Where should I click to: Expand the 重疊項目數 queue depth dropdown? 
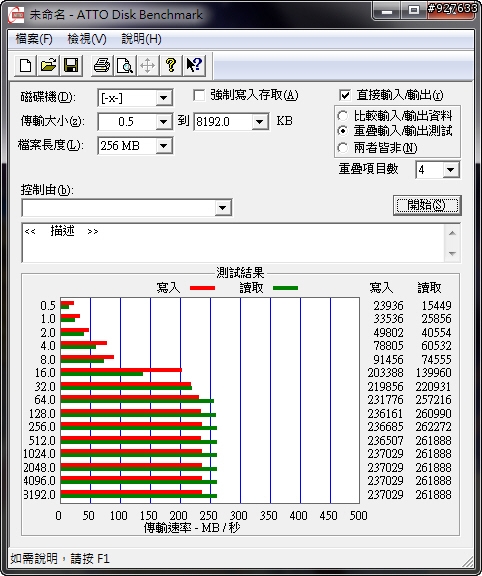450,170
